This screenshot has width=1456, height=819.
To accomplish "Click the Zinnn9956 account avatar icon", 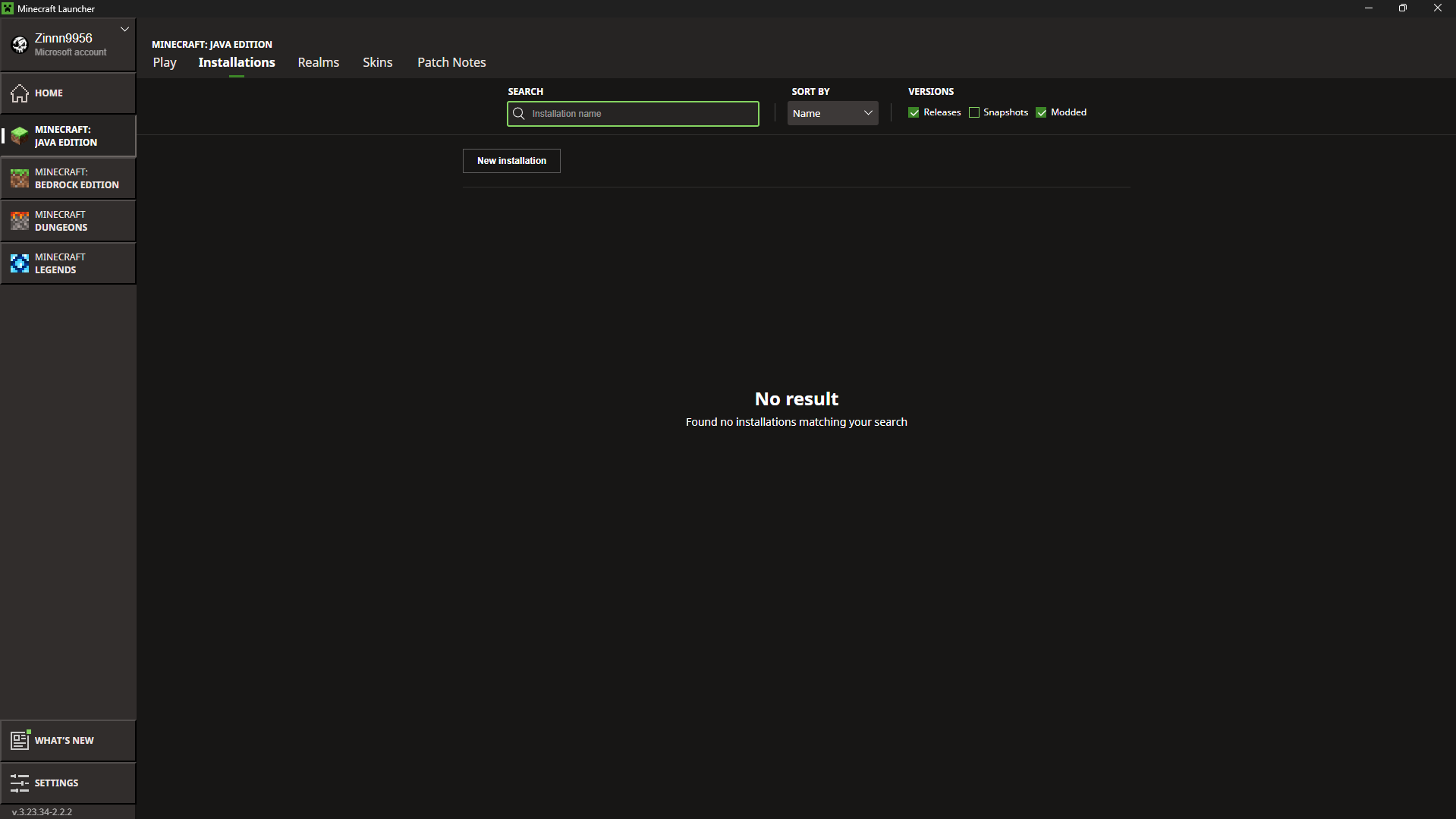I will pyautogui.click(x=20, y=45).
